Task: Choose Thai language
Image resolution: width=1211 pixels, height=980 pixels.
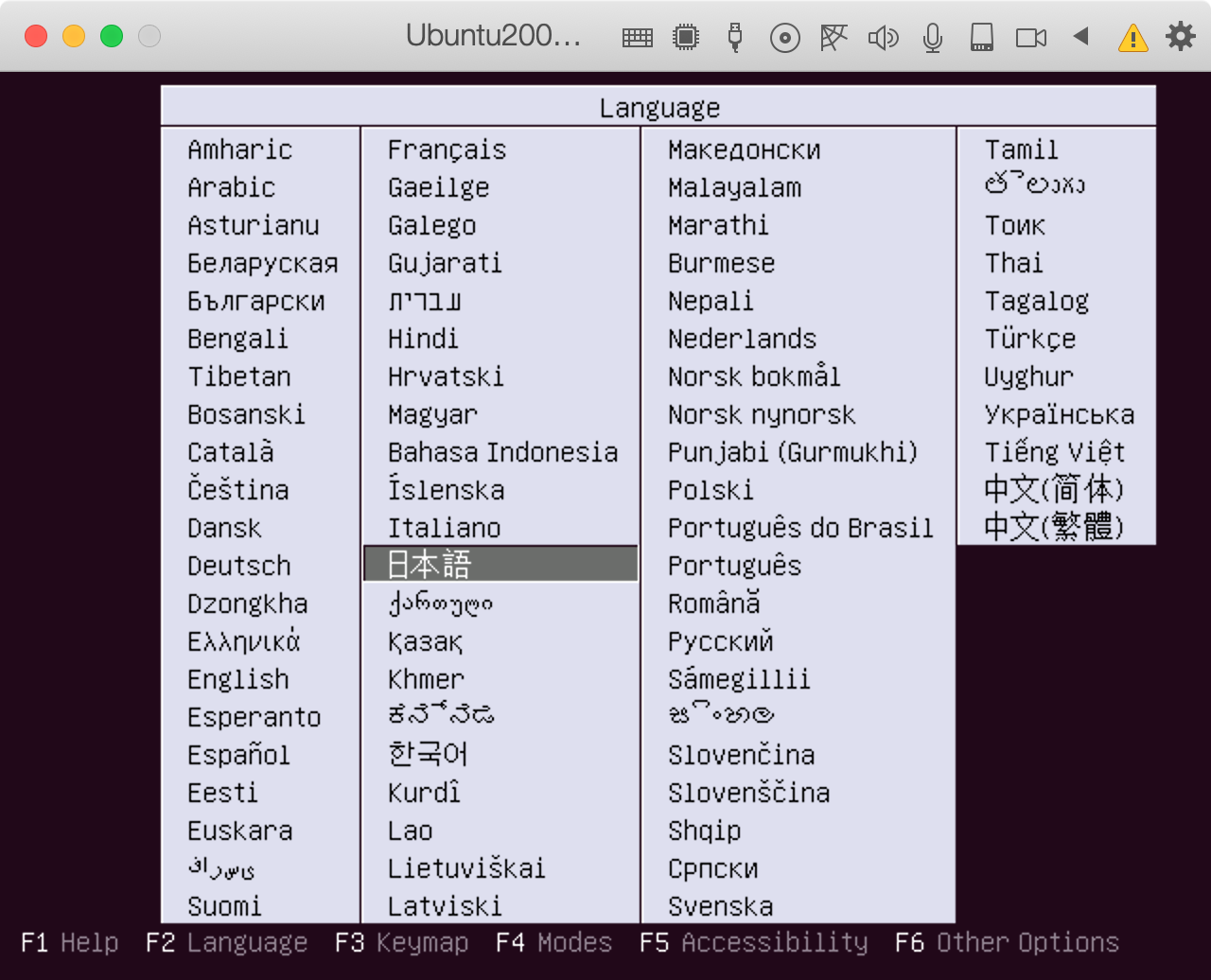Action: coord(1013,263)
